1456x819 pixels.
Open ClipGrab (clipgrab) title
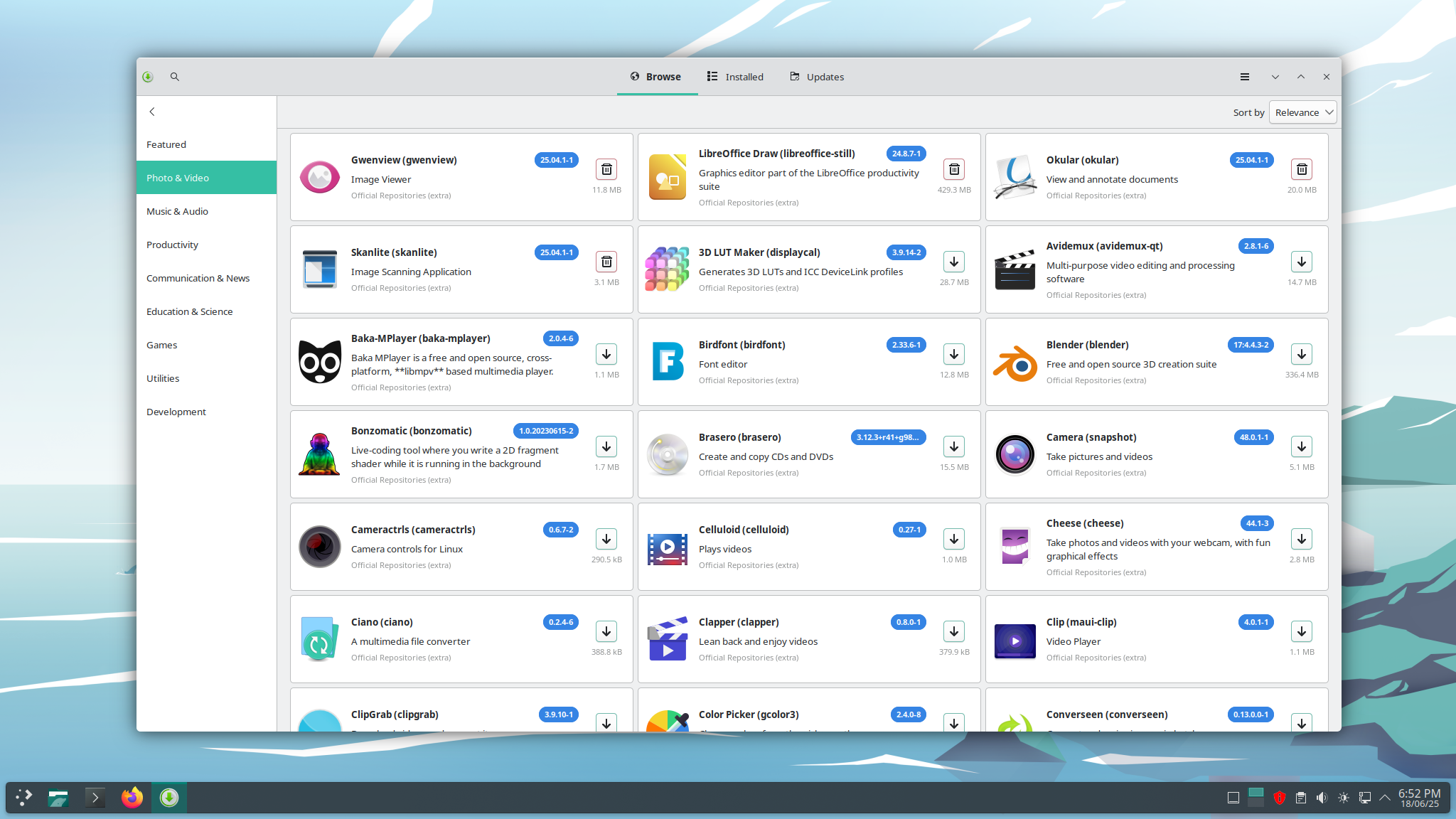point(395,714)
